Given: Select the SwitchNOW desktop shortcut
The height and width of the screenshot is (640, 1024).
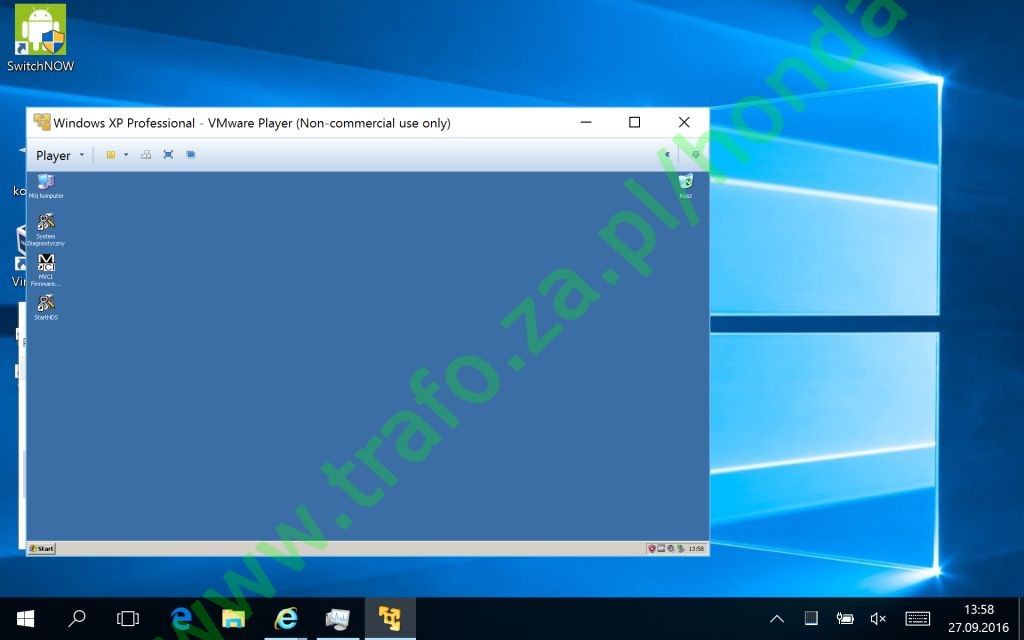Looking at the screenshot, I should (40, 38).
